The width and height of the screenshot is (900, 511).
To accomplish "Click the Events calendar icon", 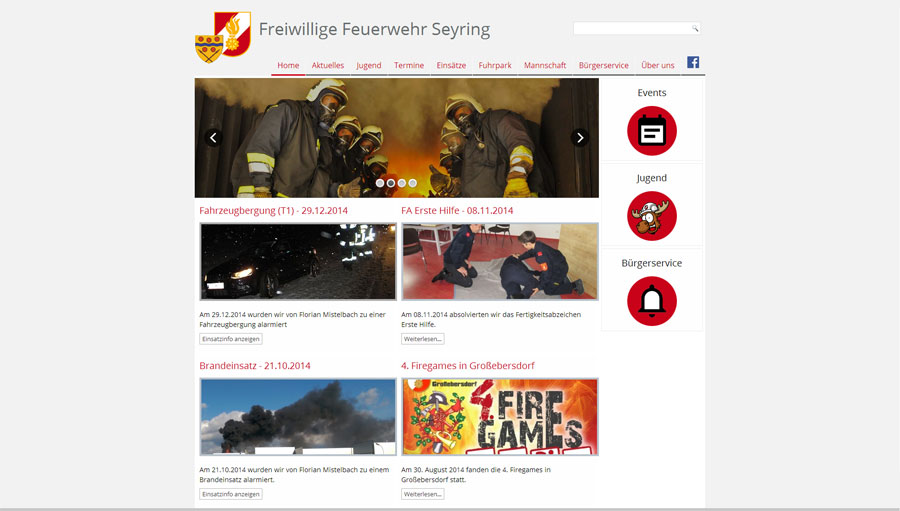I will point(651,131).
